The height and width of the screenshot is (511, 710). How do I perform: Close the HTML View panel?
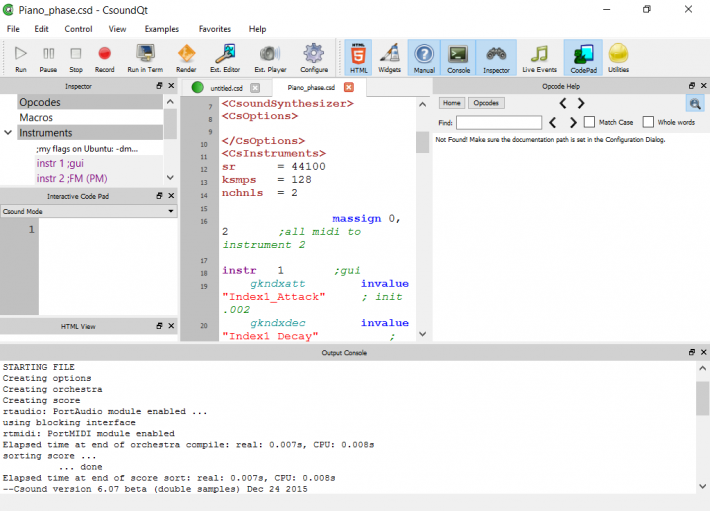coord(171,326)
